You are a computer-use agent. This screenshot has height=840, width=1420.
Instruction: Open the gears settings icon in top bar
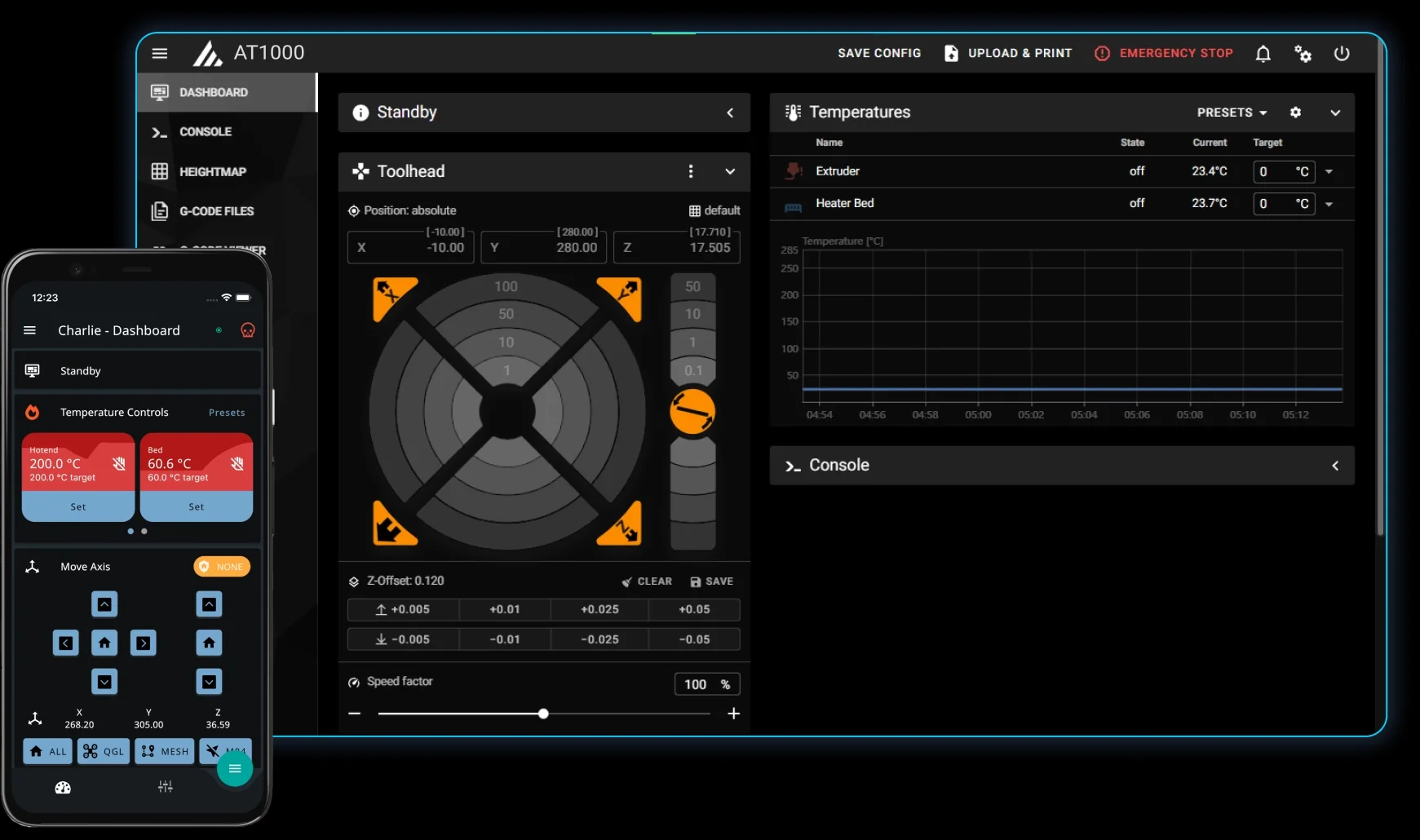1303,54
